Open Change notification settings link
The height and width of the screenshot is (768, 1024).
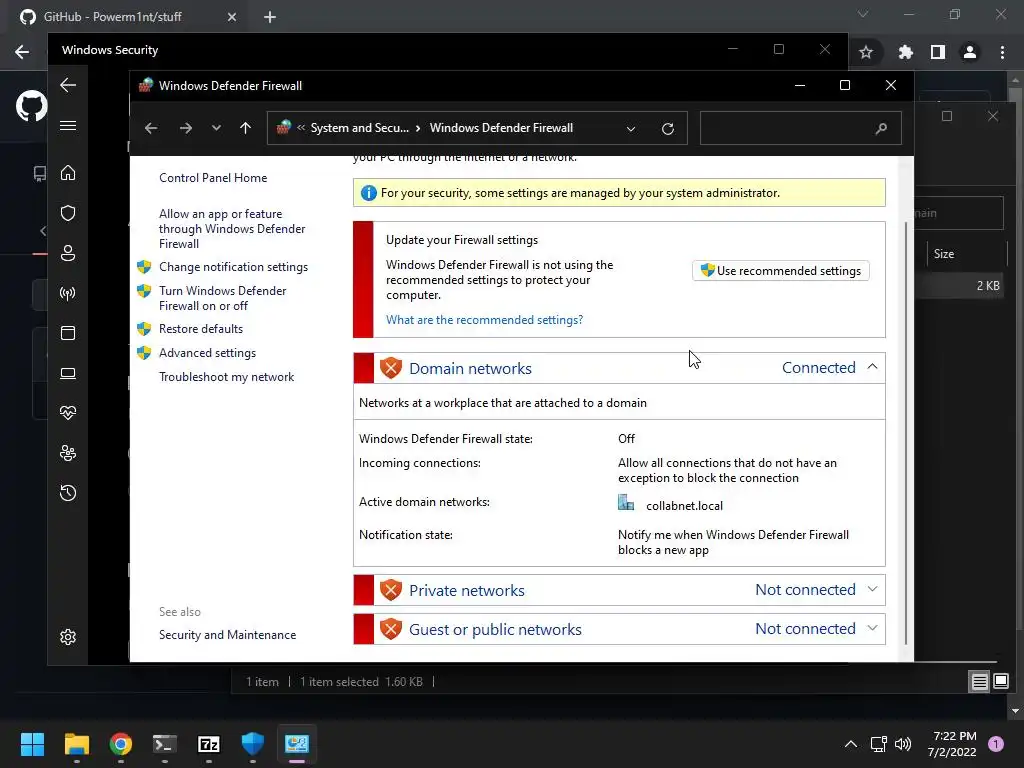(233, 267)
